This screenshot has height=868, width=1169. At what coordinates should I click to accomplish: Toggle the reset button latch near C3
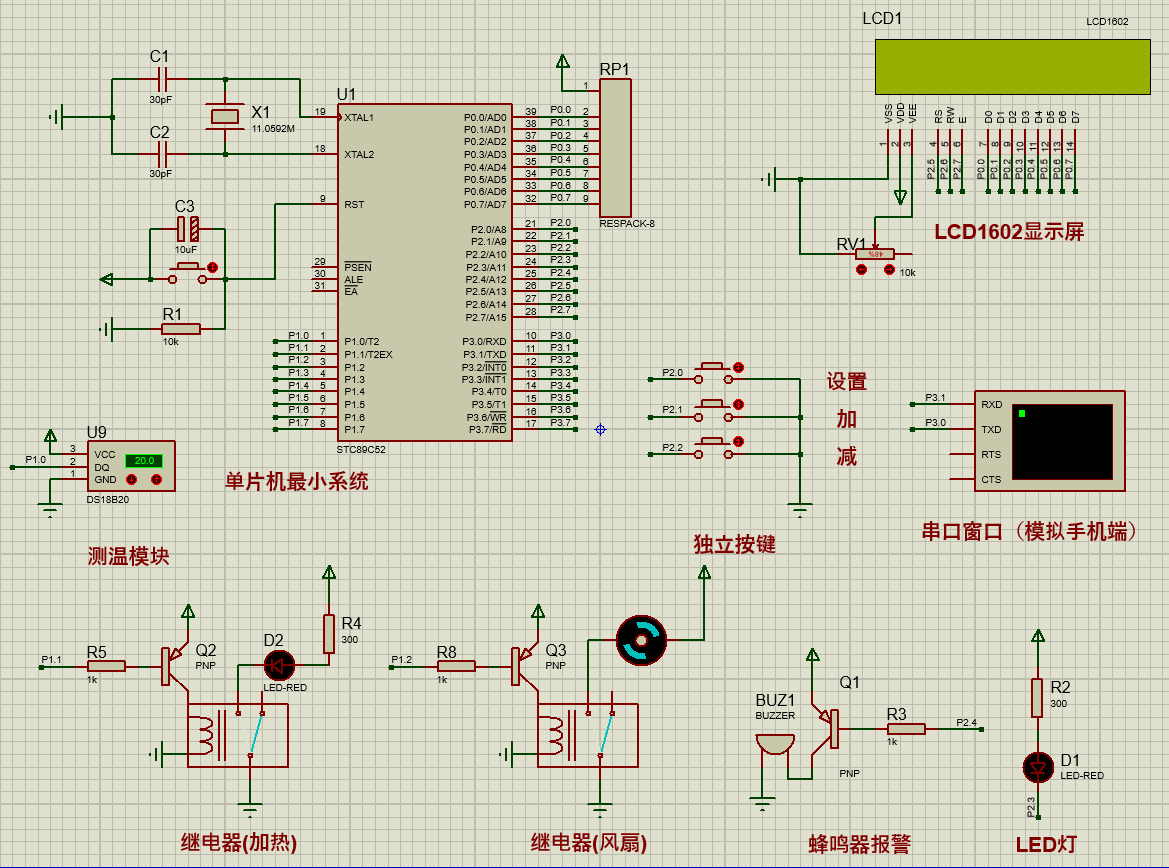pos(211,267)
